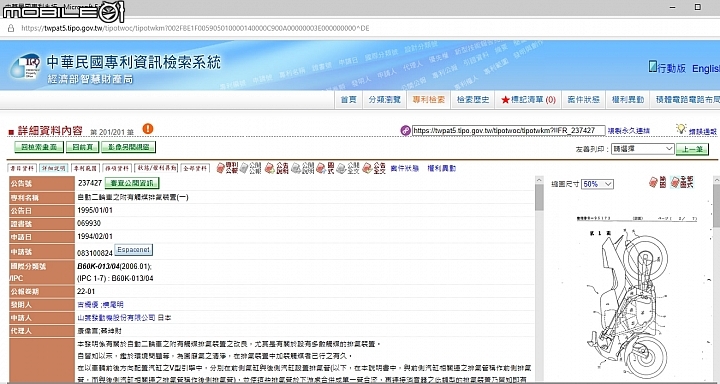Click the drawing pane scrollbar up arrow
The image size is (720, 384).
point(716,180)
